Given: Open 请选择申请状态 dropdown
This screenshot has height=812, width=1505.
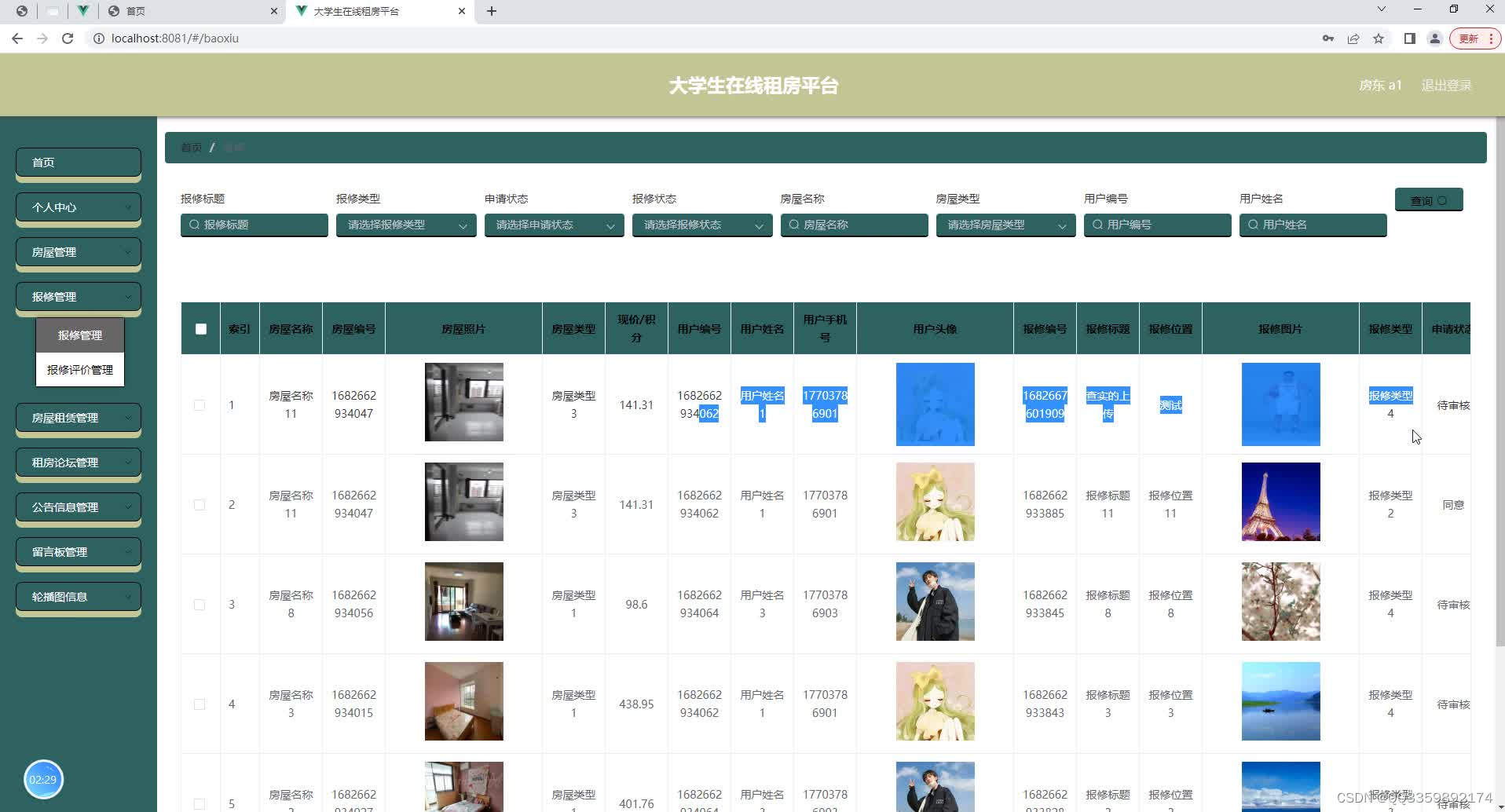Looking at the screenshot, I should click(554, 225).
